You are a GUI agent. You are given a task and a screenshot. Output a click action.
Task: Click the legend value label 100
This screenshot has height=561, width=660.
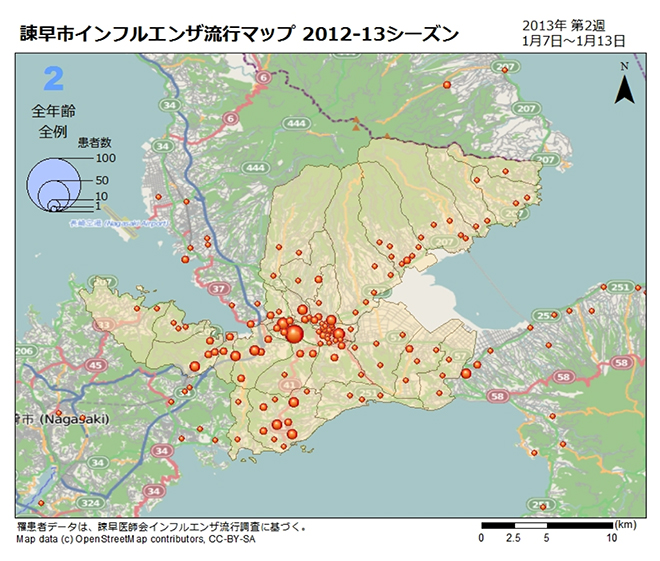[x=106, y=158]
